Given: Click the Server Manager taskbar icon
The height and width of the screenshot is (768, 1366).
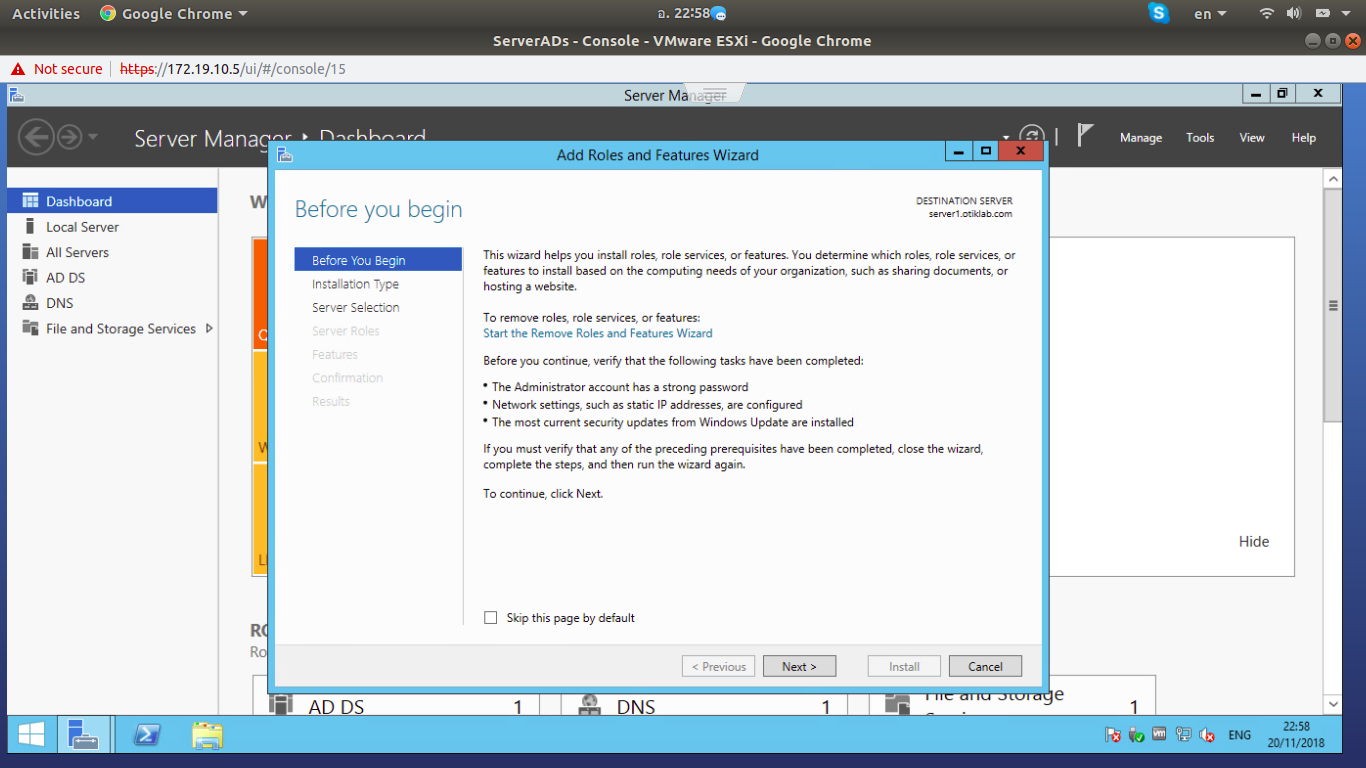Looking at the screenshot, I should point(83,735).
